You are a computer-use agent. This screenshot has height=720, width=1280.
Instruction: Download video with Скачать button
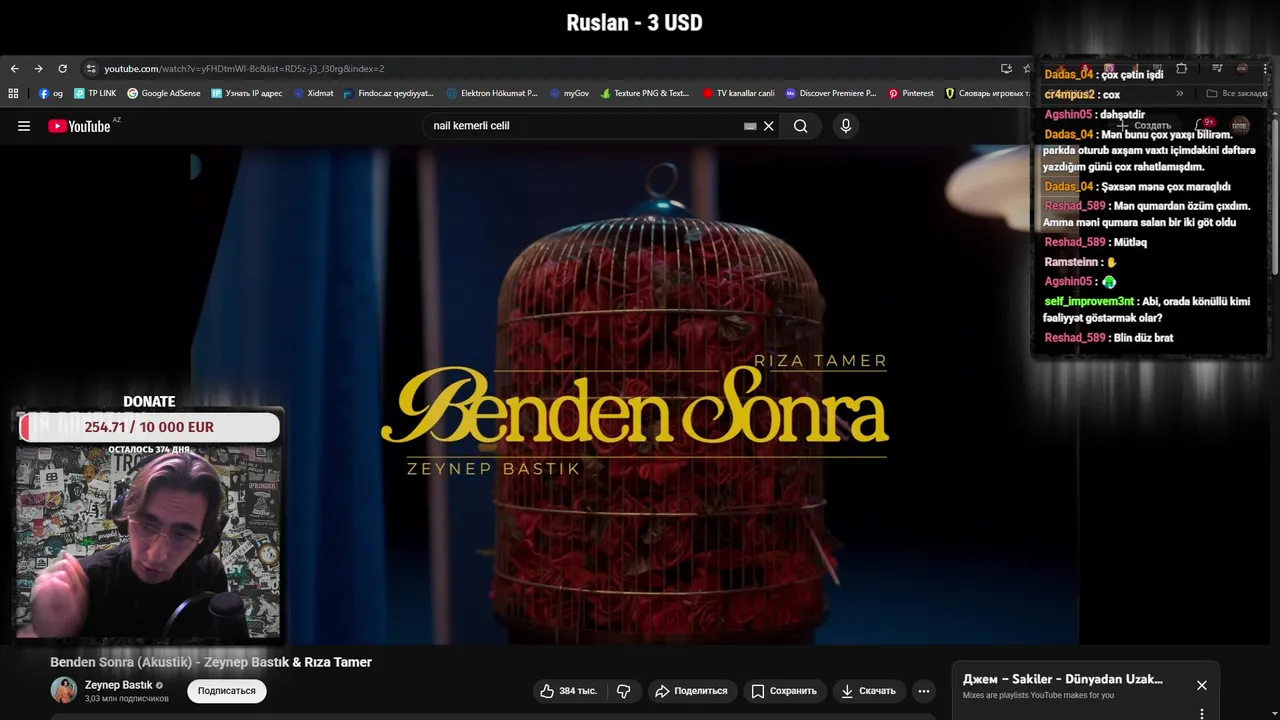pyautogui.click(x=868, y=691)
